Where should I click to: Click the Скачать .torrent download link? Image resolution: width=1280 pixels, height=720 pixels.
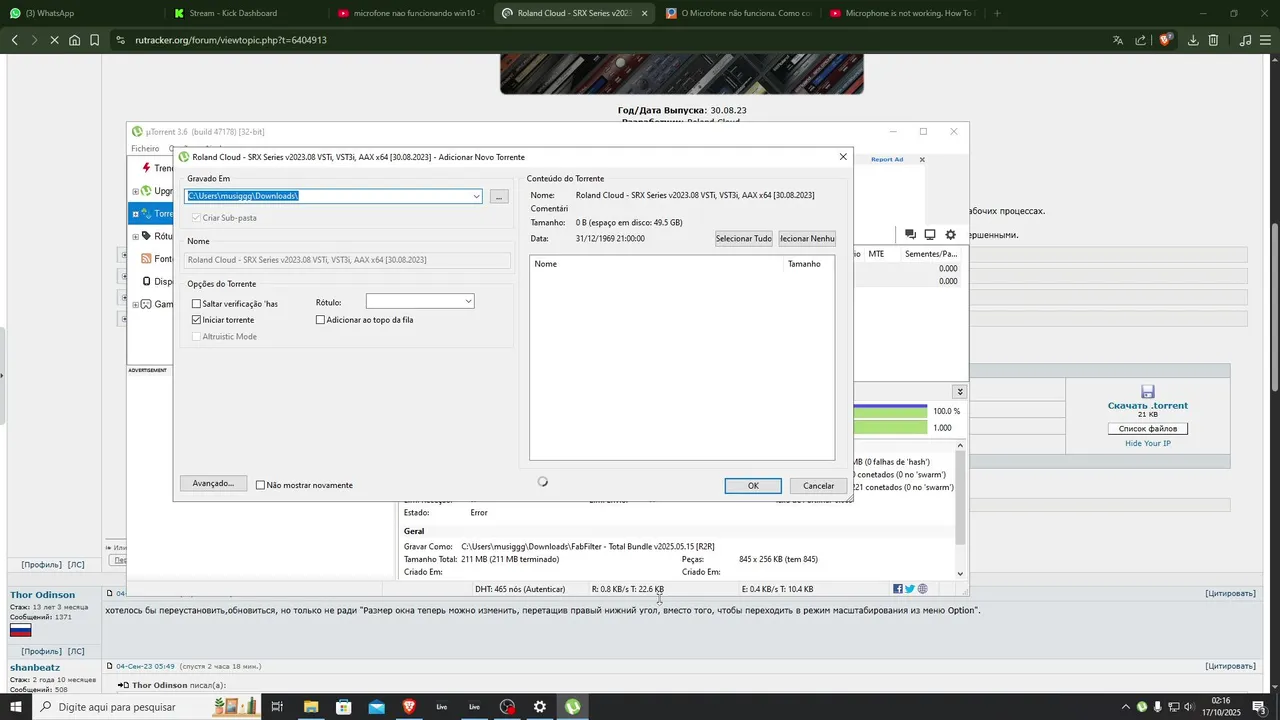coord(1148,405)
